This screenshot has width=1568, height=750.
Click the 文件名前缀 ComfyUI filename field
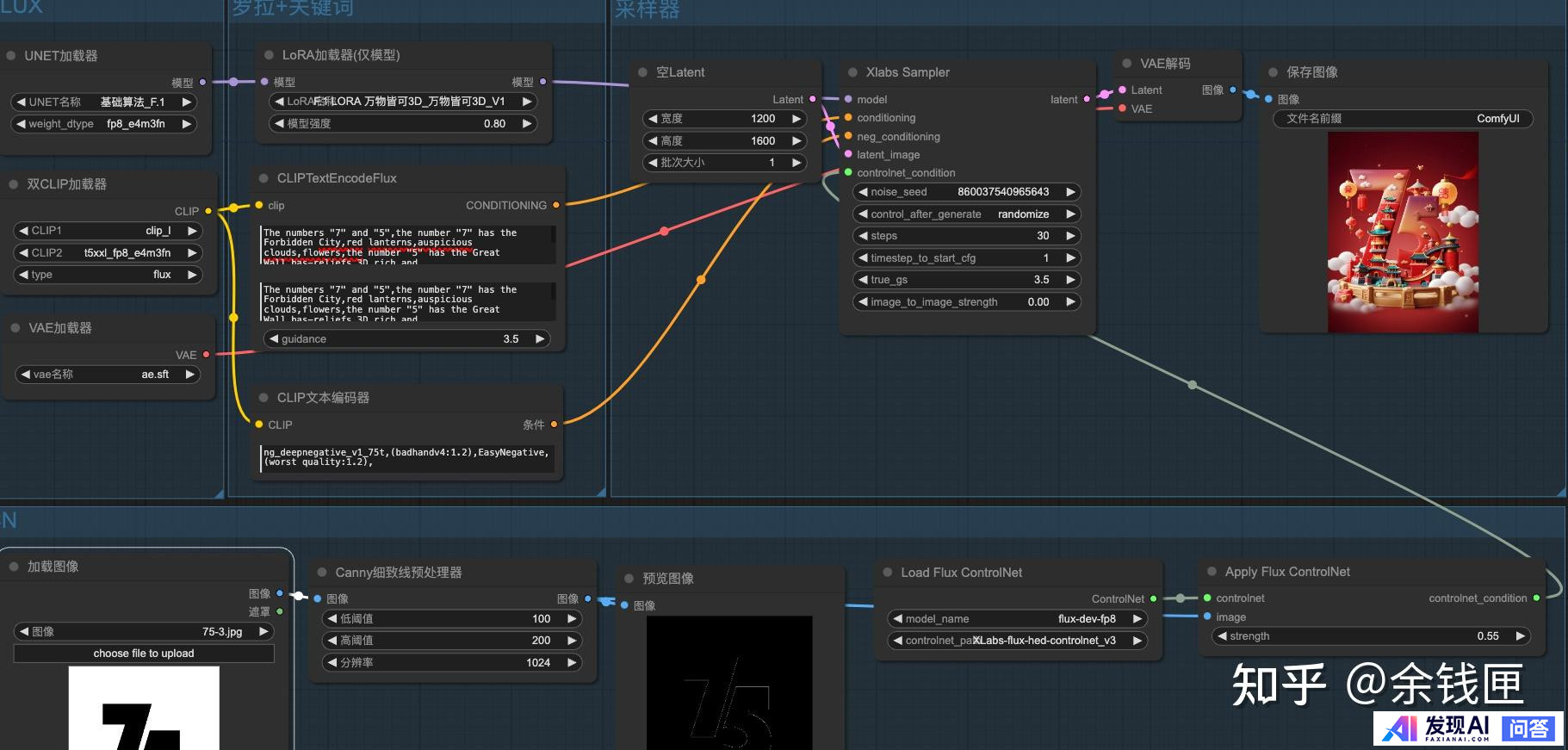coord(1402,119)
